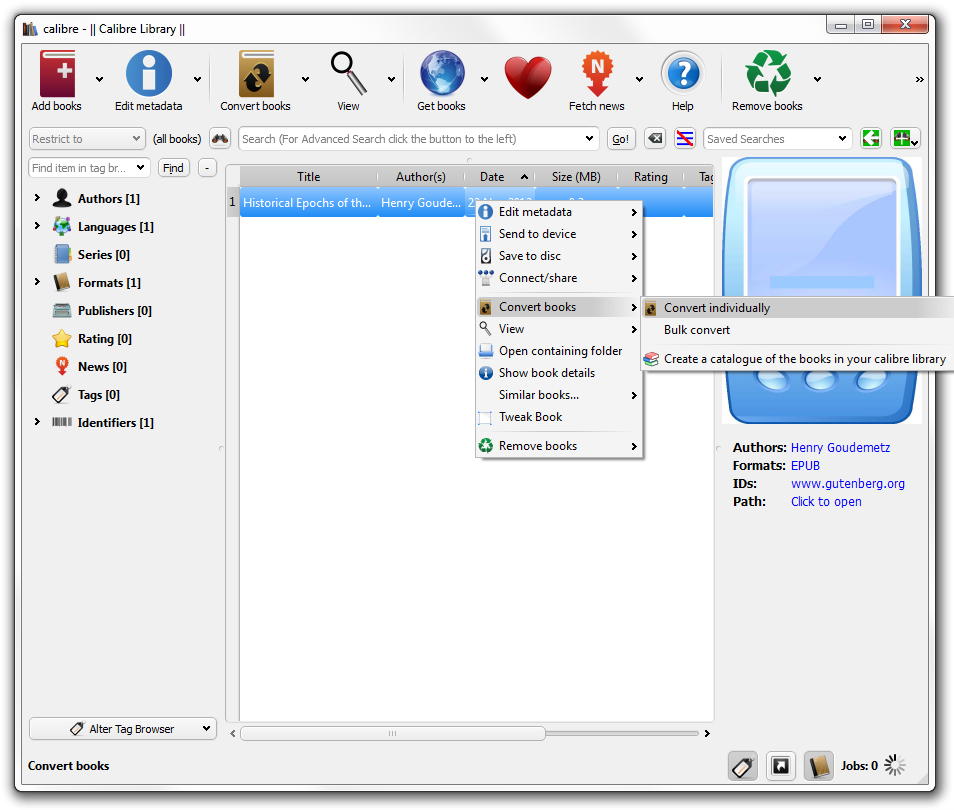The width and height of the screenshot is (954, 810).
Task: Expand the Formats tree node
Action: [x=37, y=282]
